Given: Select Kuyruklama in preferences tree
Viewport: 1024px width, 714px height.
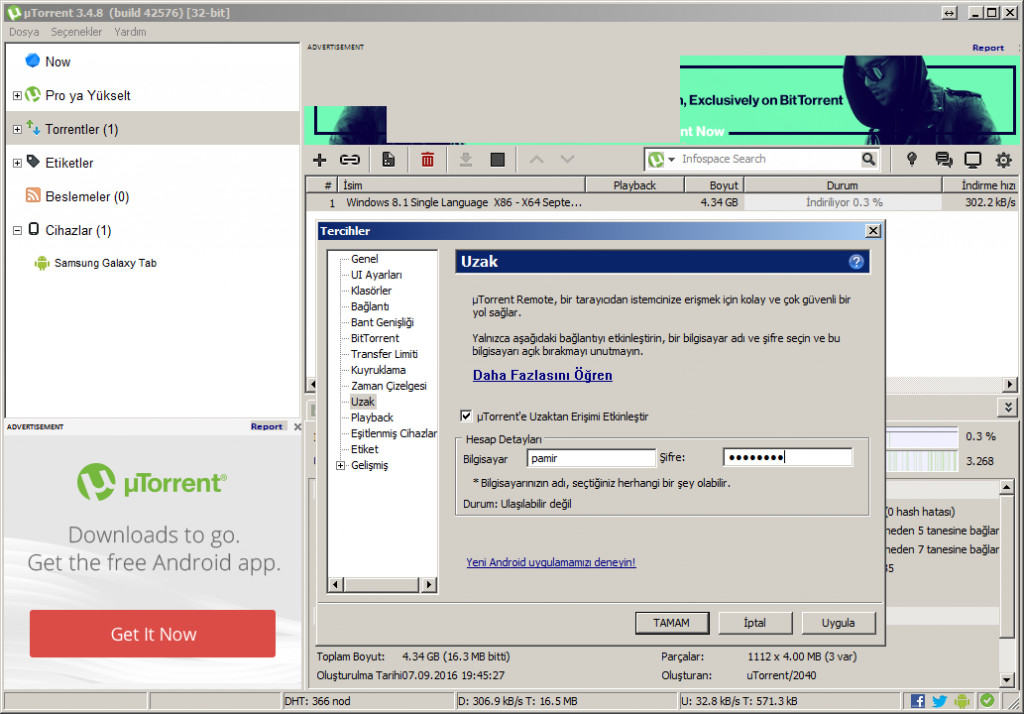Looking at the screenshot, I should pyautogui.click(x=378, y=370).
